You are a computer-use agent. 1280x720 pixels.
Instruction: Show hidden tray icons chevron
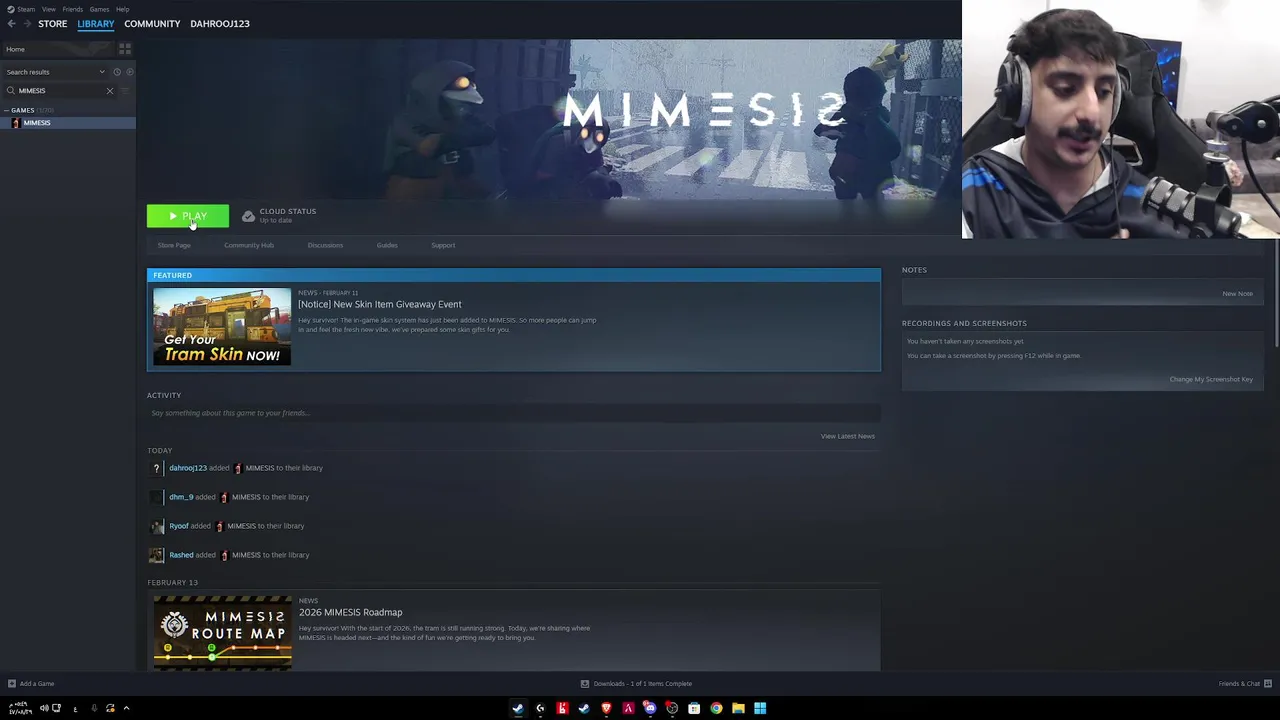pos(126,708)
